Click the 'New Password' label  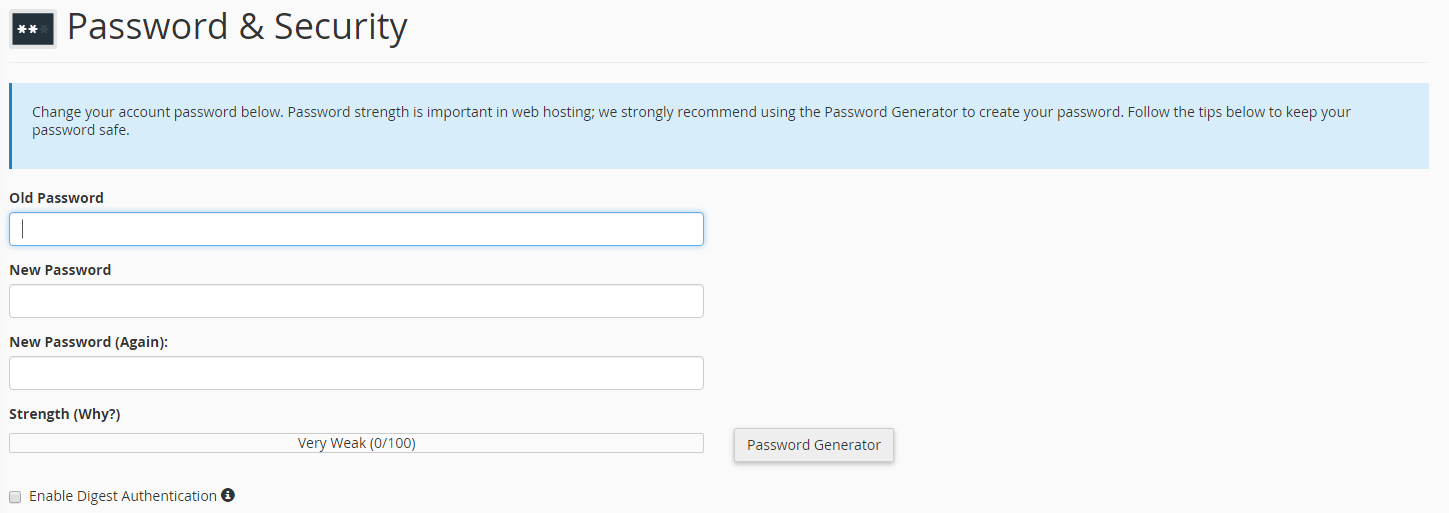(x=60, y=270)
